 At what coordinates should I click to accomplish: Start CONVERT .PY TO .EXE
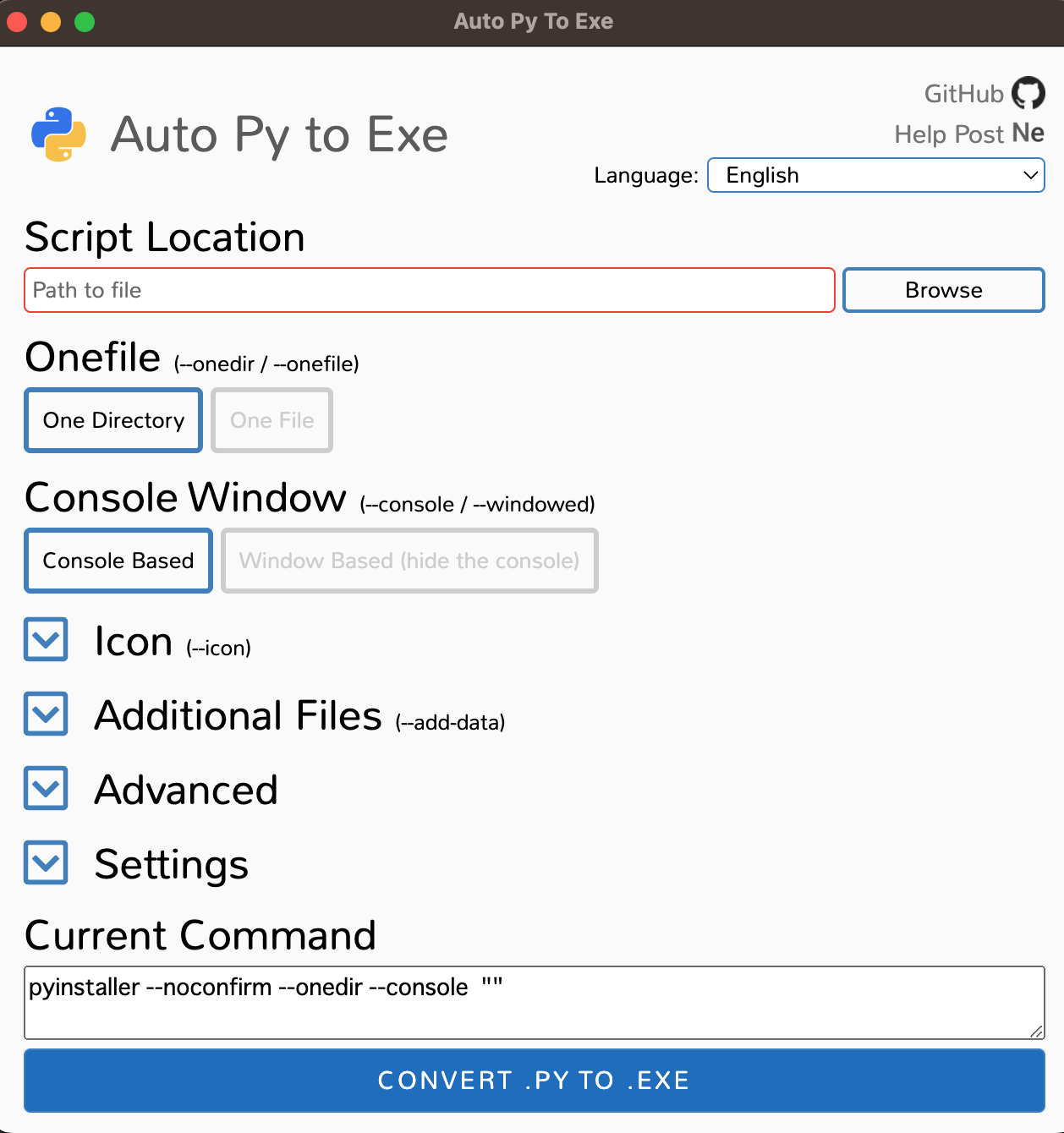(535, 1081)
